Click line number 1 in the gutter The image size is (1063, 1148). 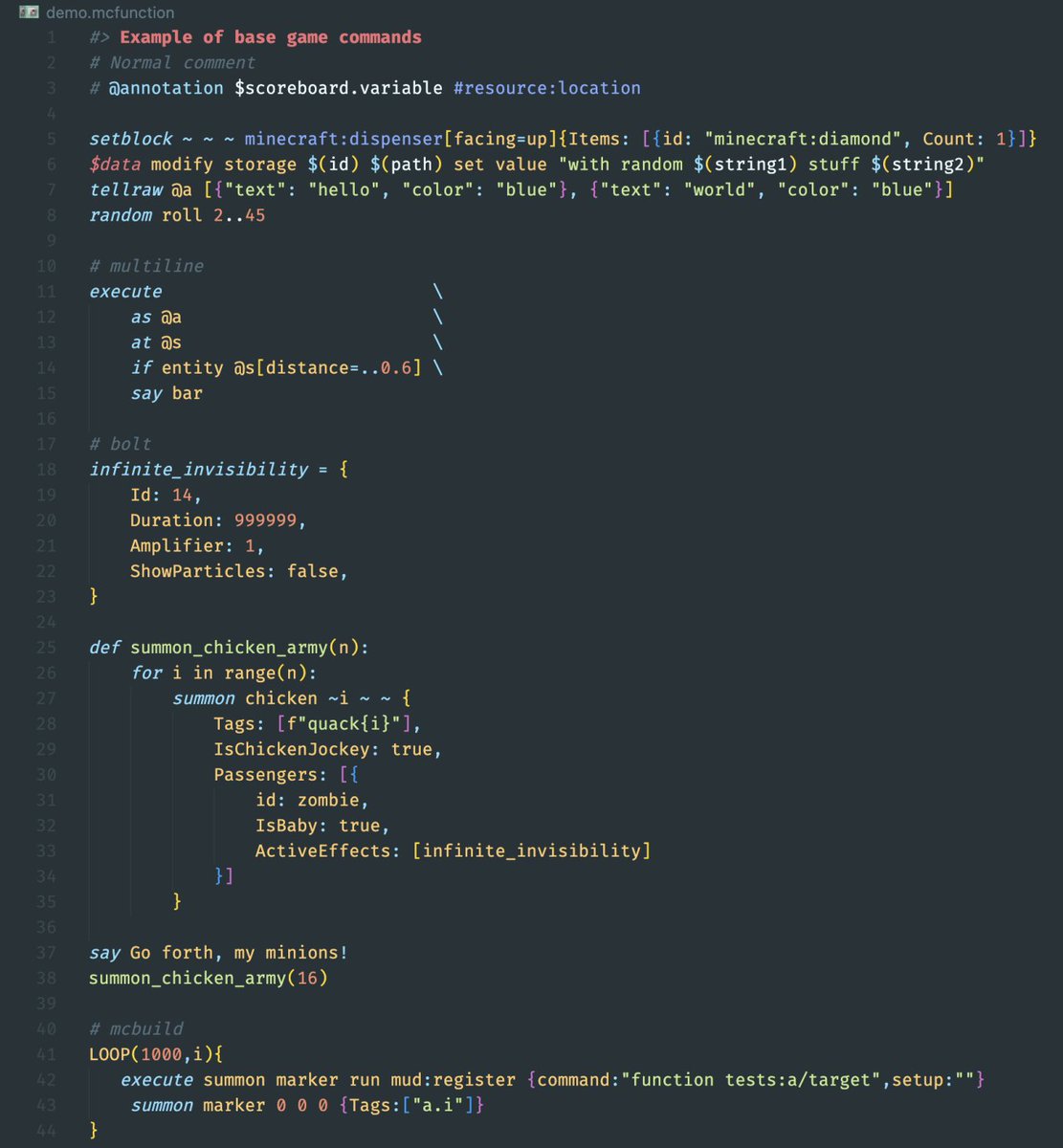pyautogui.click(x=49, y=36)
